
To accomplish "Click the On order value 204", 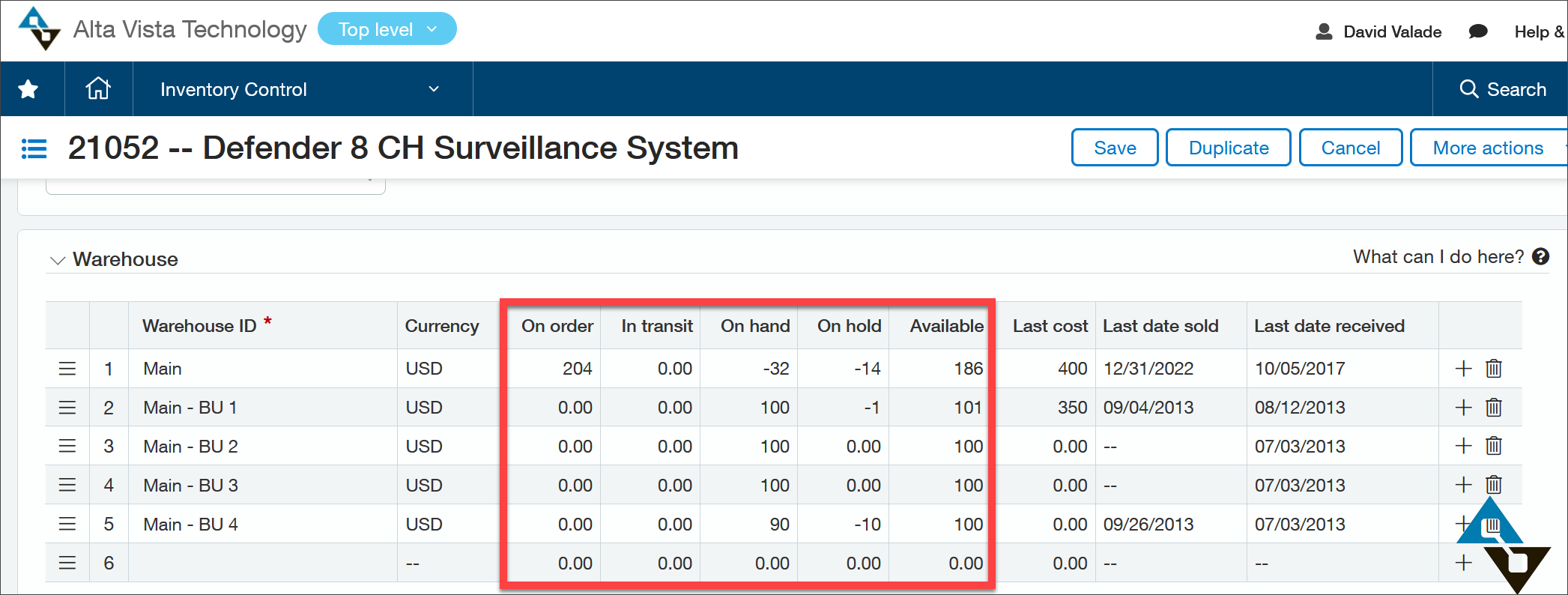I will pos(578,369).
